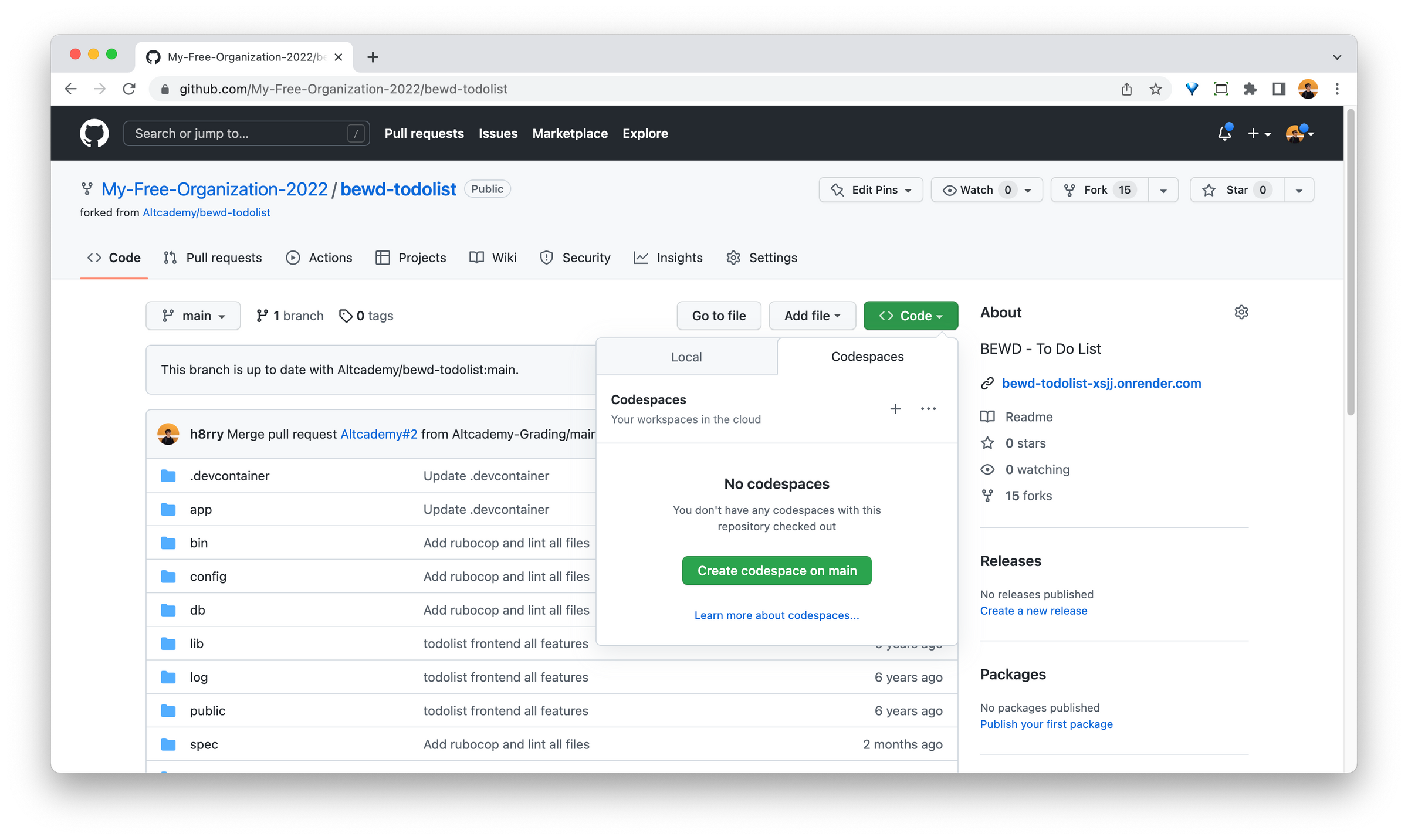The image size is (1408, 840).
Task: Click the share icon in address bar
Action: tap(1126, 89)
